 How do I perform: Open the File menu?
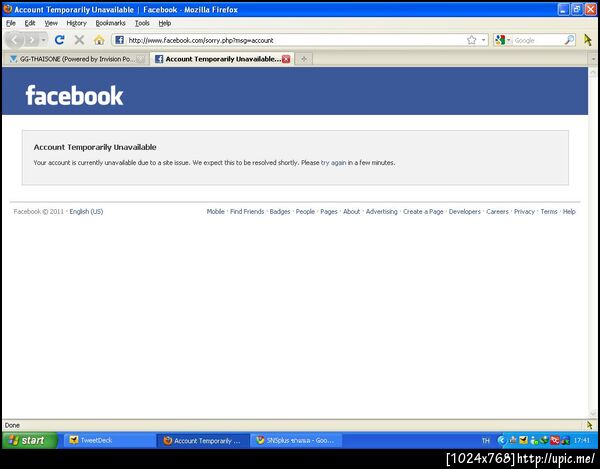11,23
